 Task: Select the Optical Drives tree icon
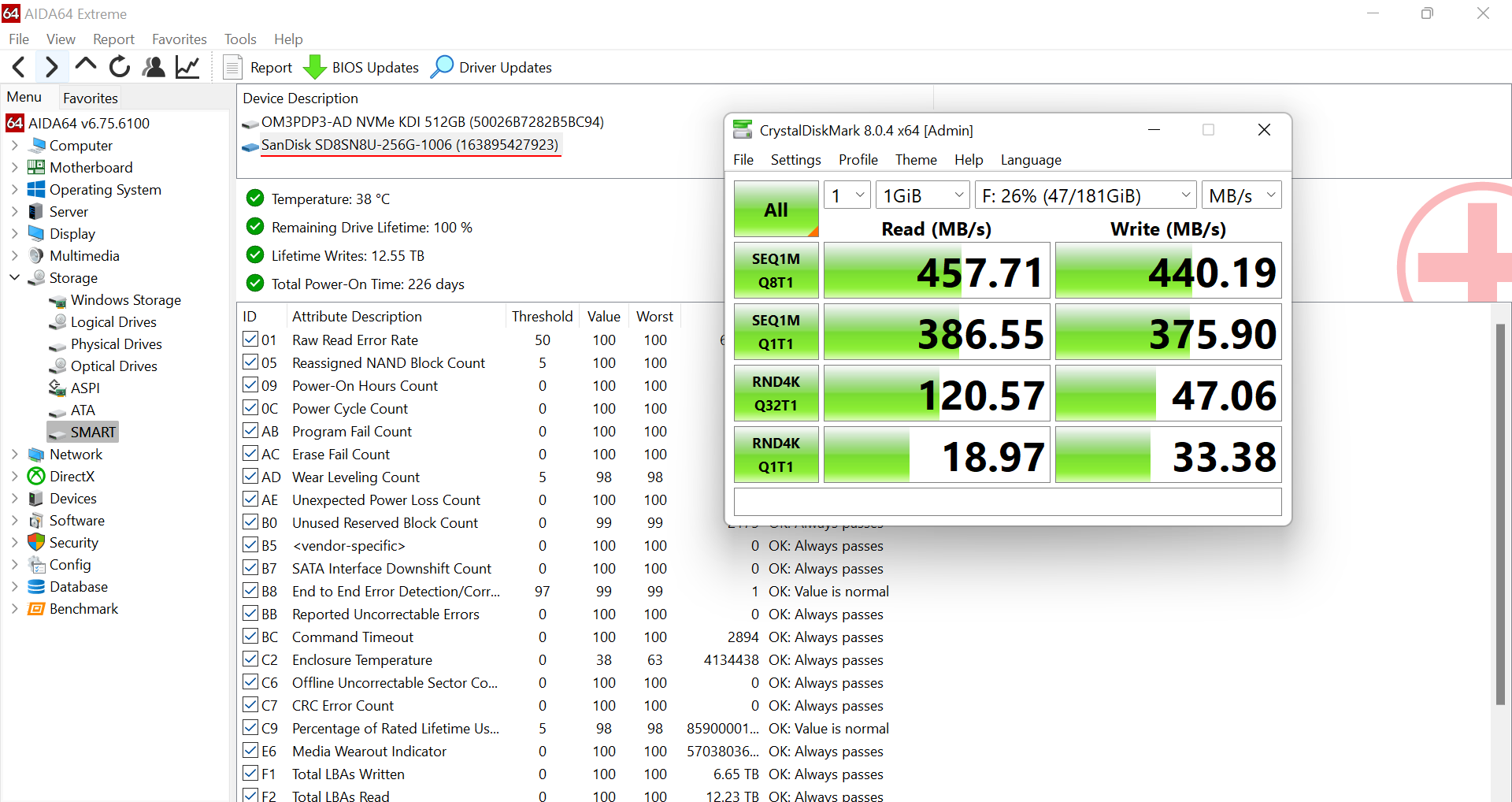tap(57, 366)
